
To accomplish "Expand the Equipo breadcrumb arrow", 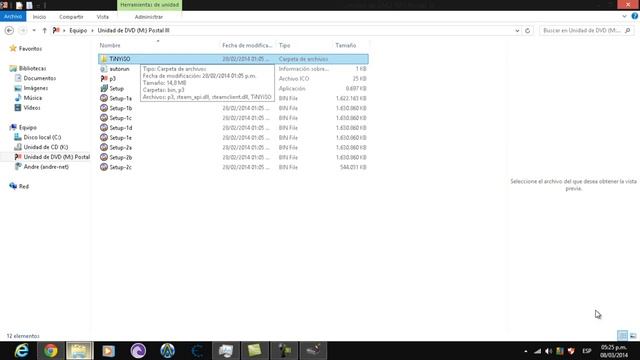I will 92,31.
